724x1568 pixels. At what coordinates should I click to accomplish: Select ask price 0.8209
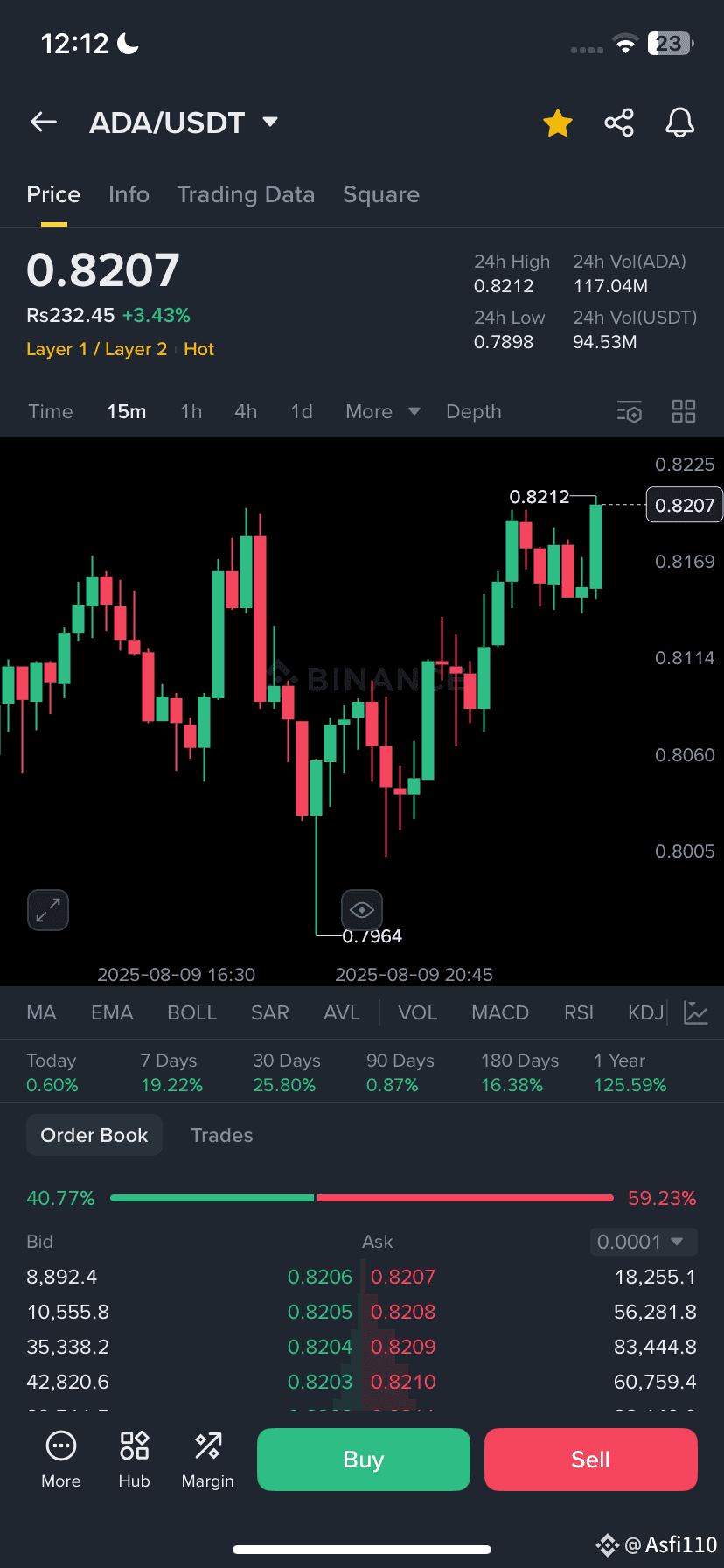(403, 1347)
